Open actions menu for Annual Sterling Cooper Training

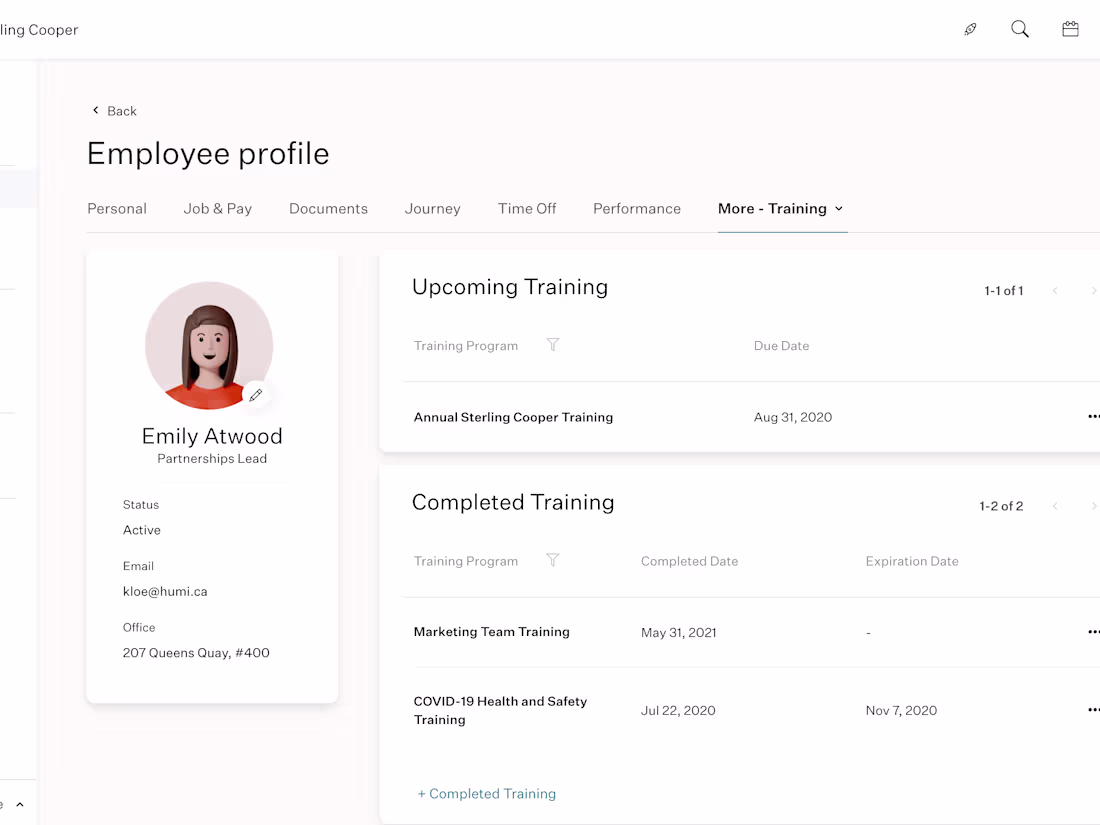click(x=1093, y=417)
